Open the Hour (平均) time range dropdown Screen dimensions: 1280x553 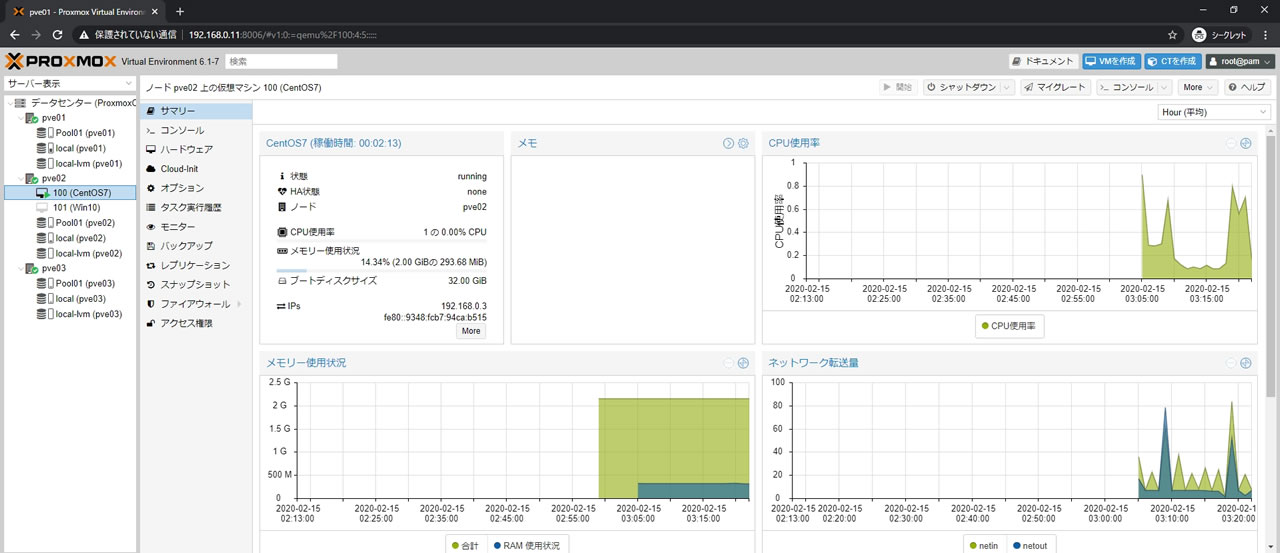pos(1214,112)
